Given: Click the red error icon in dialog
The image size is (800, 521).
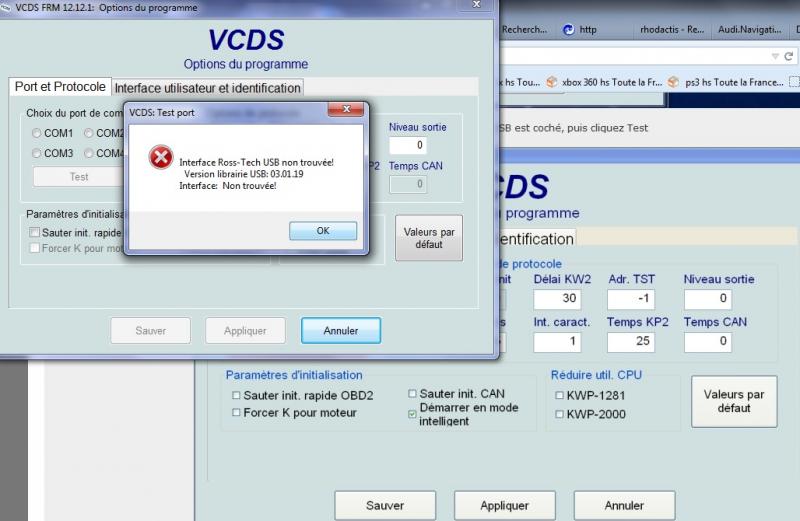Looking at the screenshot, I should click(x=161, y=157).
